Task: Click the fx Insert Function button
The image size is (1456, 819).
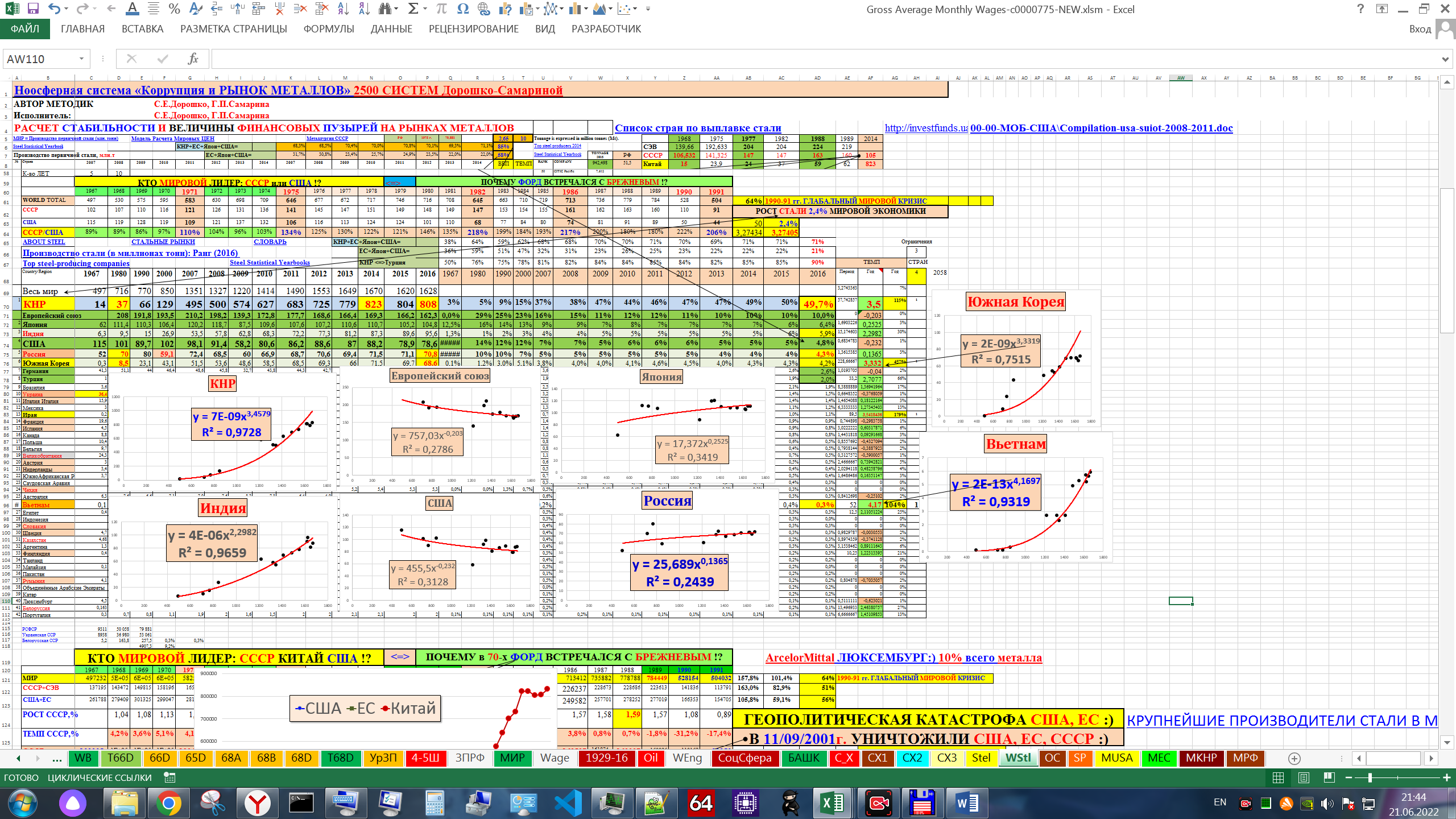Action: click(x=193, y=59)
